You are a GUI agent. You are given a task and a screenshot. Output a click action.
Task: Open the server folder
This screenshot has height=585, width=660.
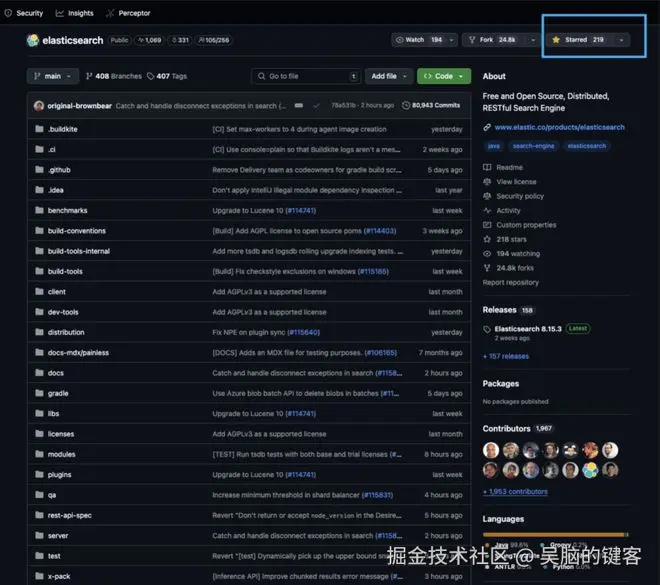58,535
